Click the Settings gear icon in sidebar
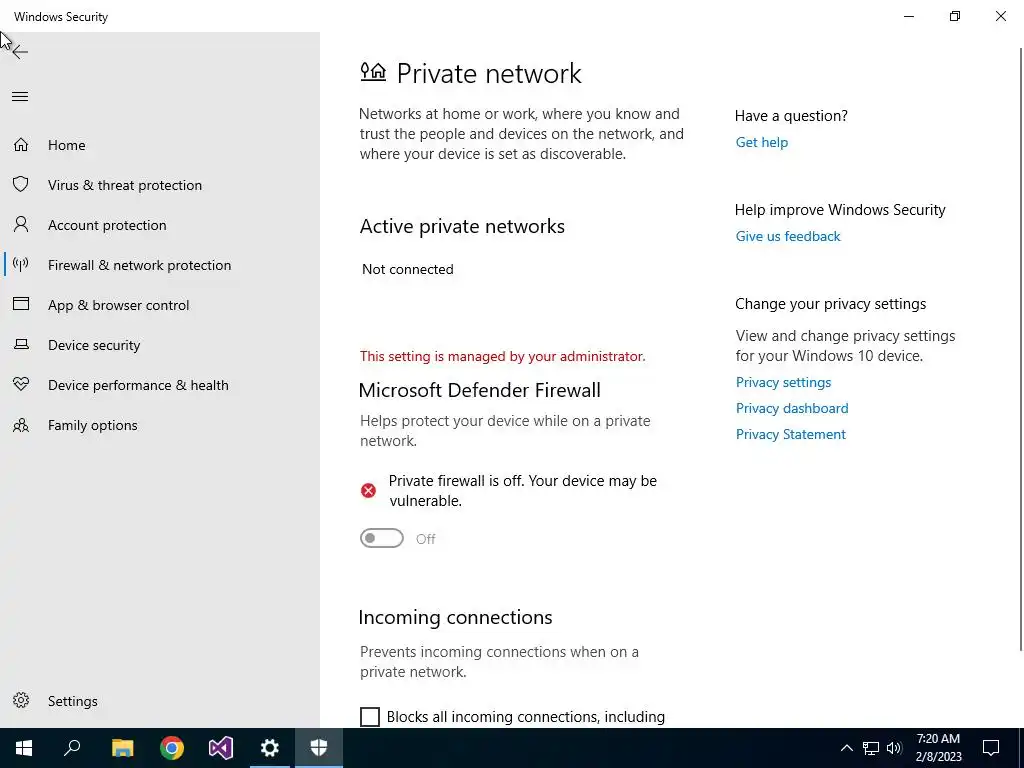Viewport: 1024px width, 768px height. pos(21,700)
